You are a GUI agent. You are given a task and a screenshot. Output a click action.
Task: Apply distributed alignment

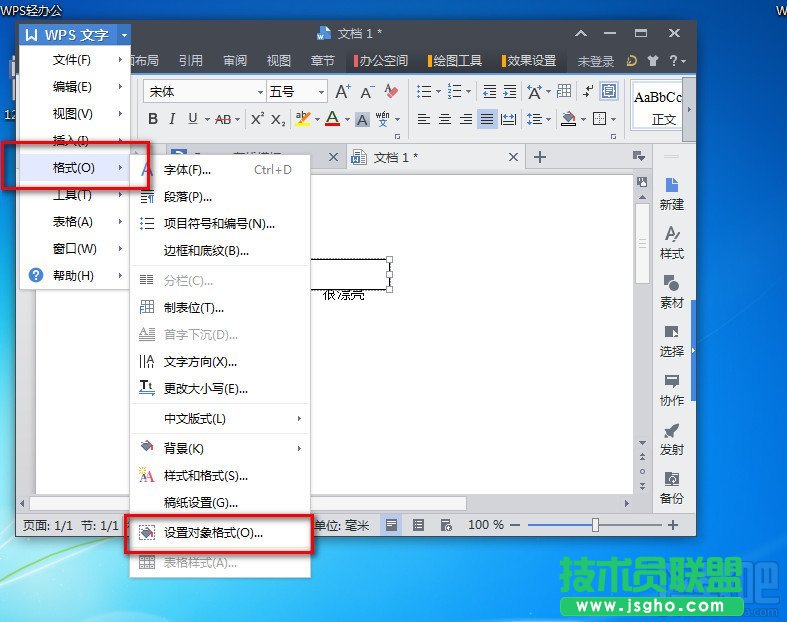[x=508, y=119]
